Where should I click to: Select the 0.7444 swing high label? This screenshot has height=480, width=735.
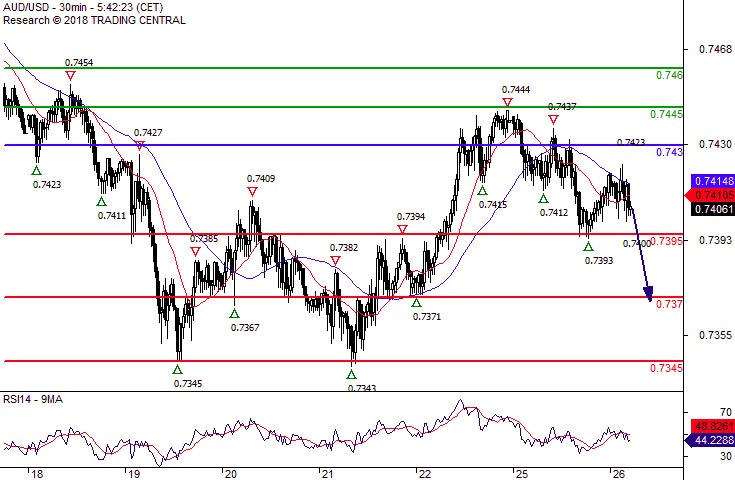pyautogui.click(x=516, y=90)
